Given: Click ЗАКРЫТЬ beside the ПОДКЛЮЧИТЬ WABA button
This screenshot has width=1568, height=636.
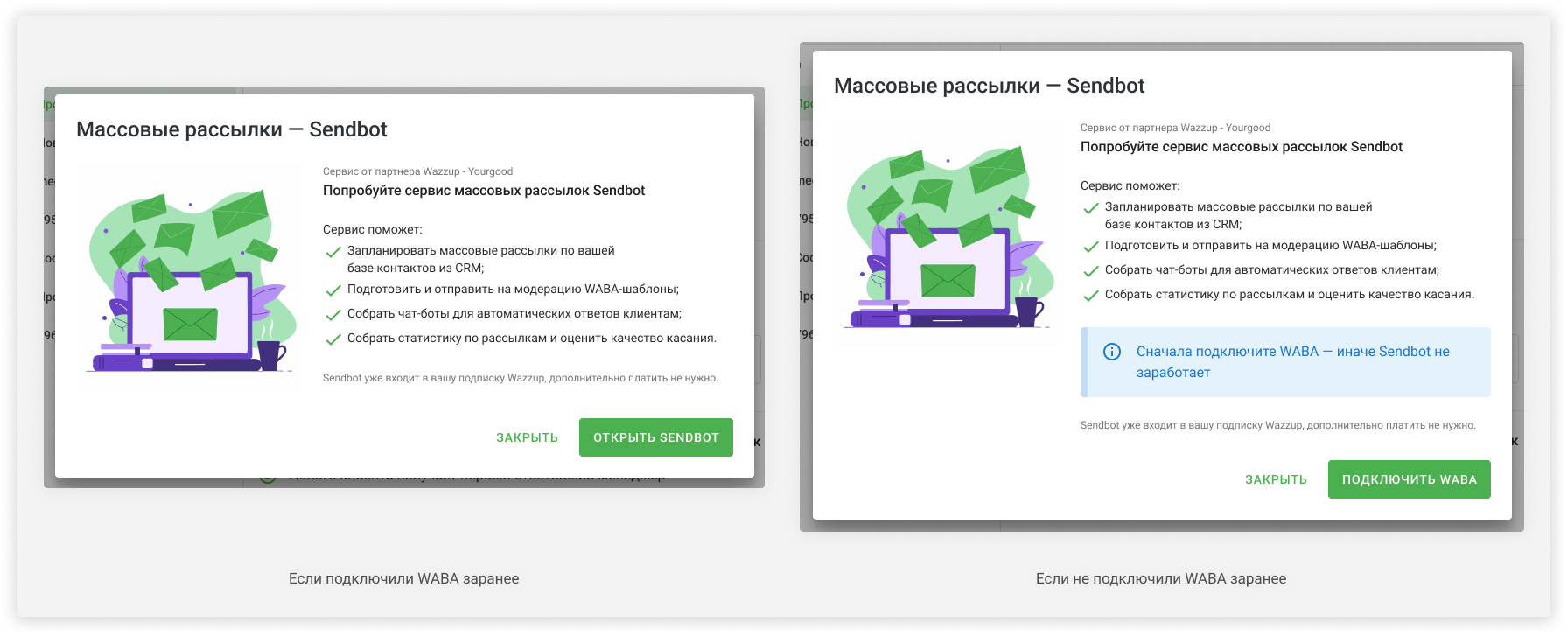Looking at the screenshot, I should 1276,479.
